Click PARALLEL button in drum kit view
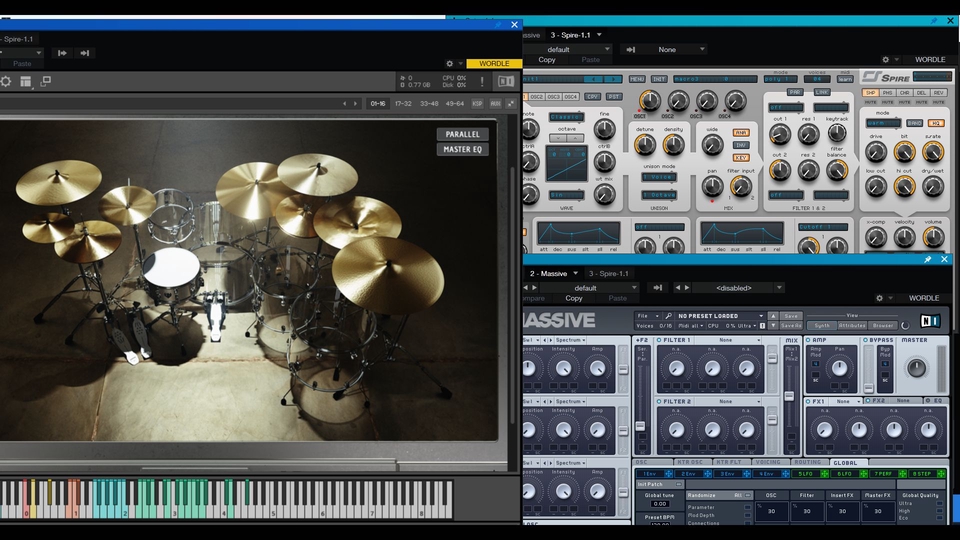Image resolution: width=960 pixels, height=540 pixels. click(x=463, y=134)
